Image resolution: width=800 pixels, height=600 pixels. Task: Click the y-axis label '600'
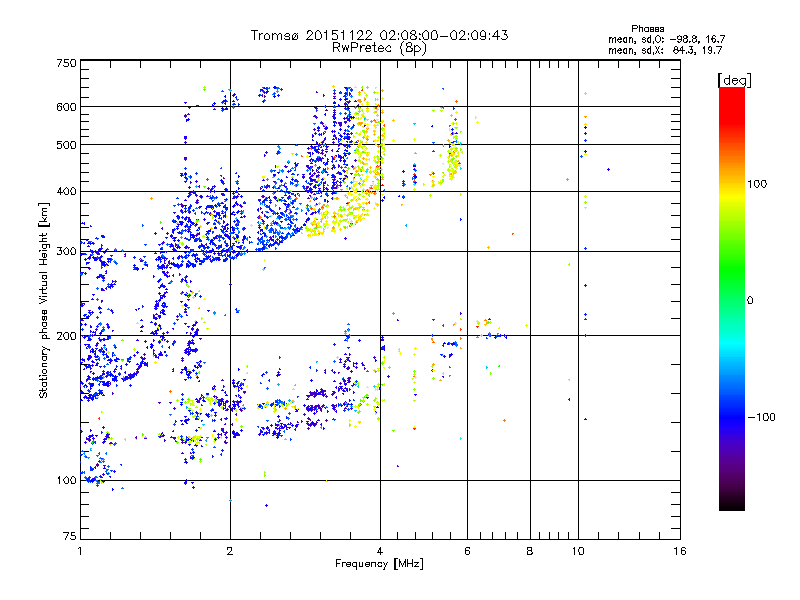(x=66, y=107)
